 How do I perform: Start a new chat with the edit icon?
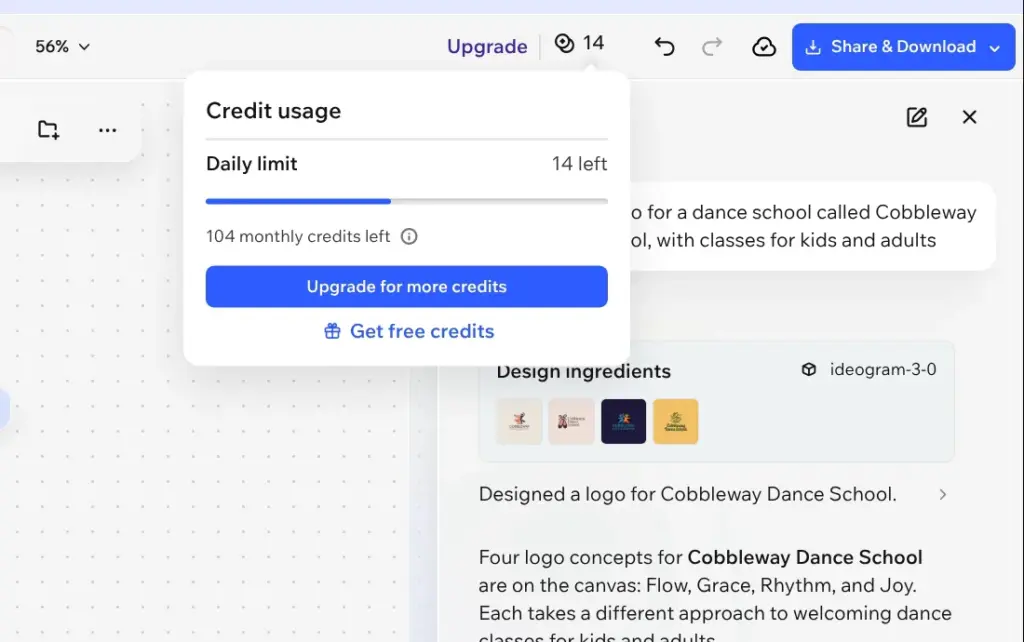point(917,117)
